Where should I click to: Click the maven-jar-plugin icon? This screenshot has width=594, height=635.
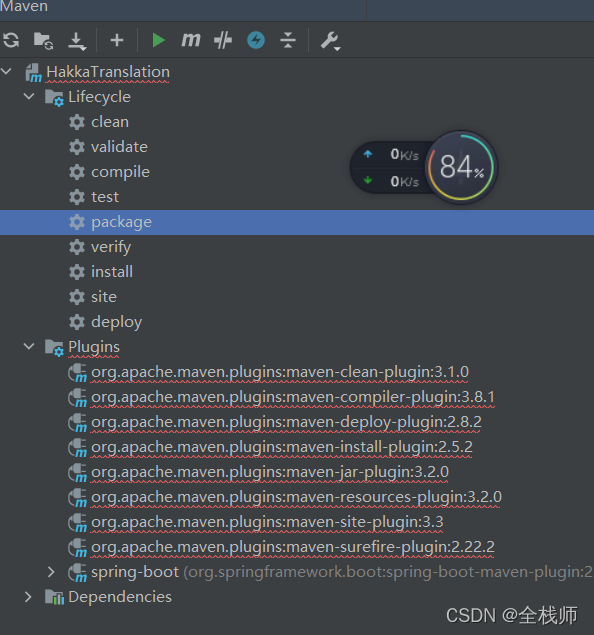click(x=77, y=473)
